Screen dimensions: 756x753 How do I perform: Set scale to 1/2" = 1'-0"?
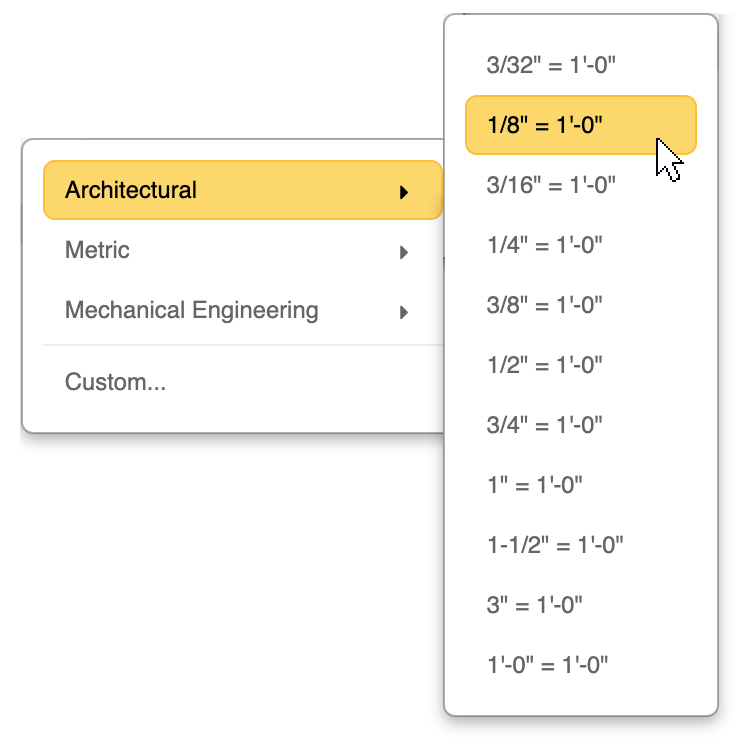[x=545, y=365]
